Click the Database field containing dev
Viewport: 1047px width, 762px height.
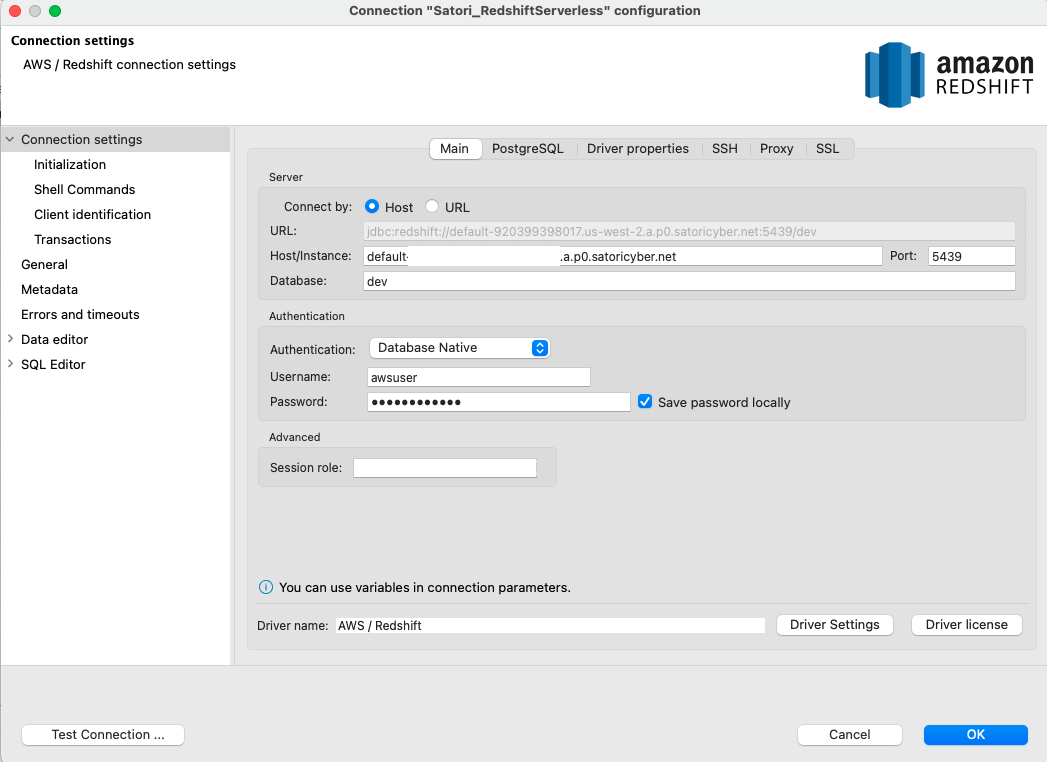pyautogui.click(x=689, y=281)
